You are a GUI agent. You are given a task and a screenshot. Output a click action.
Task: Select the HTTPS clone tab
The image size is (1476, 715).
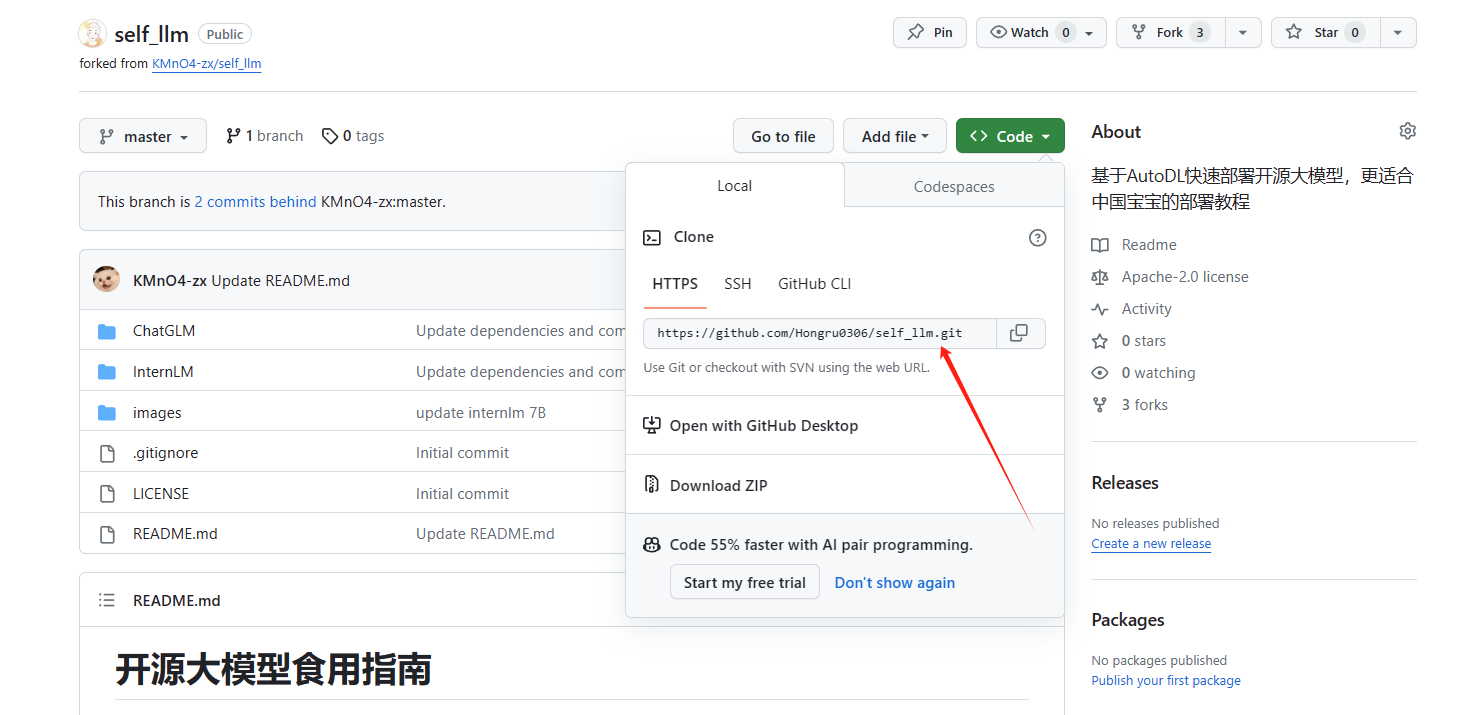[x=675, y=284]
